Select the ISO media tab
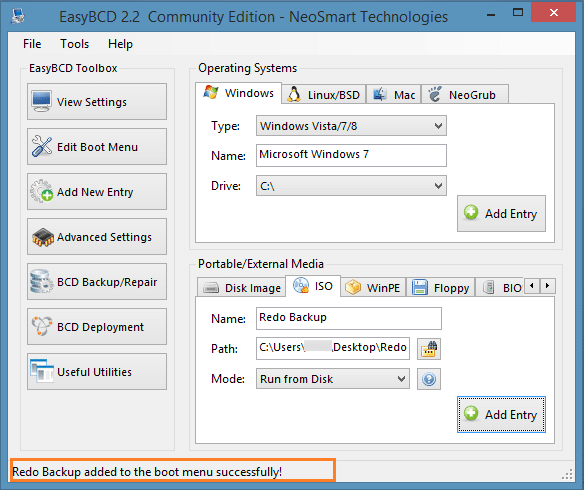584x490 pixels. point(313,286)
